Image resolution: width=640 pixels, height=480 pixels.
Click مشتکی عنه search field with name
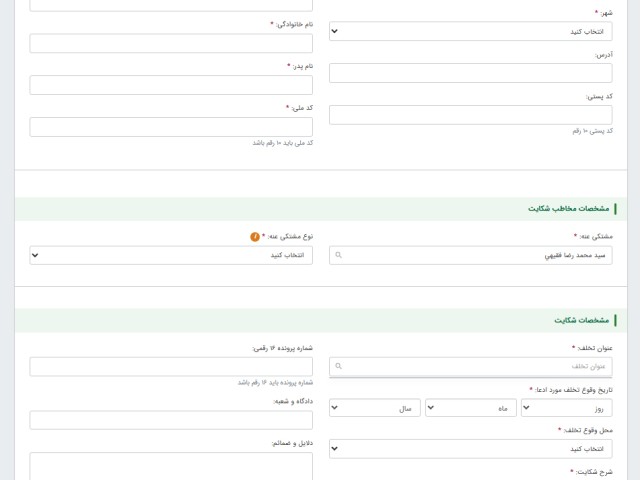471,255
